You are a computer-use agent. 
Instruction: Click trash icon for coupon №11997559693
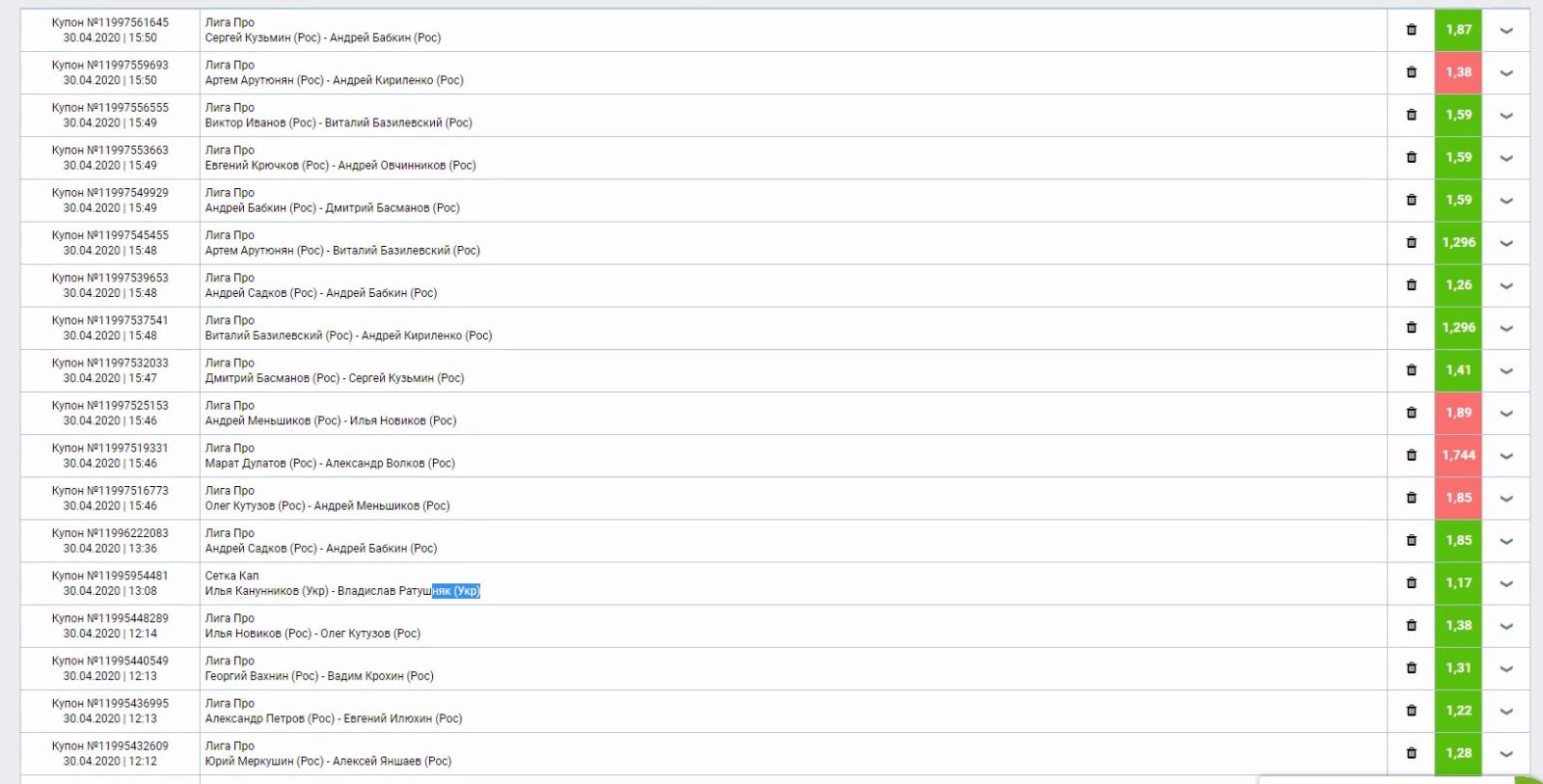tap(1411, 72)
